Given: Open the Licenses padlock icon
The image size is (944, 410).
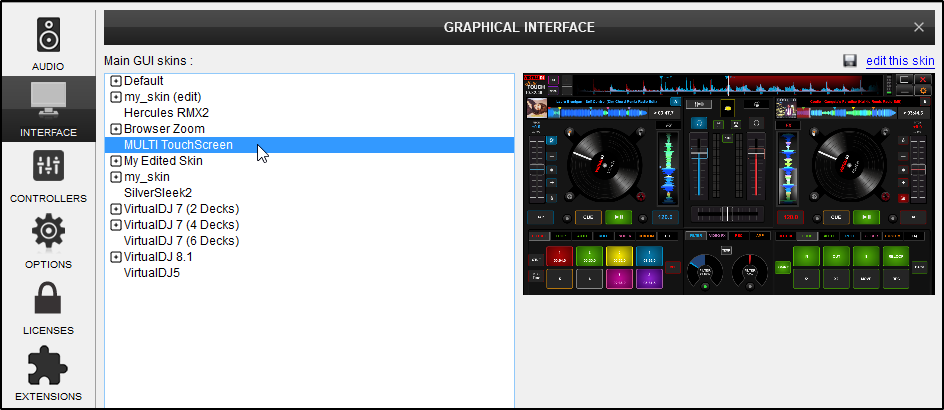Looking at the screenshot, I should coord(48,297).
